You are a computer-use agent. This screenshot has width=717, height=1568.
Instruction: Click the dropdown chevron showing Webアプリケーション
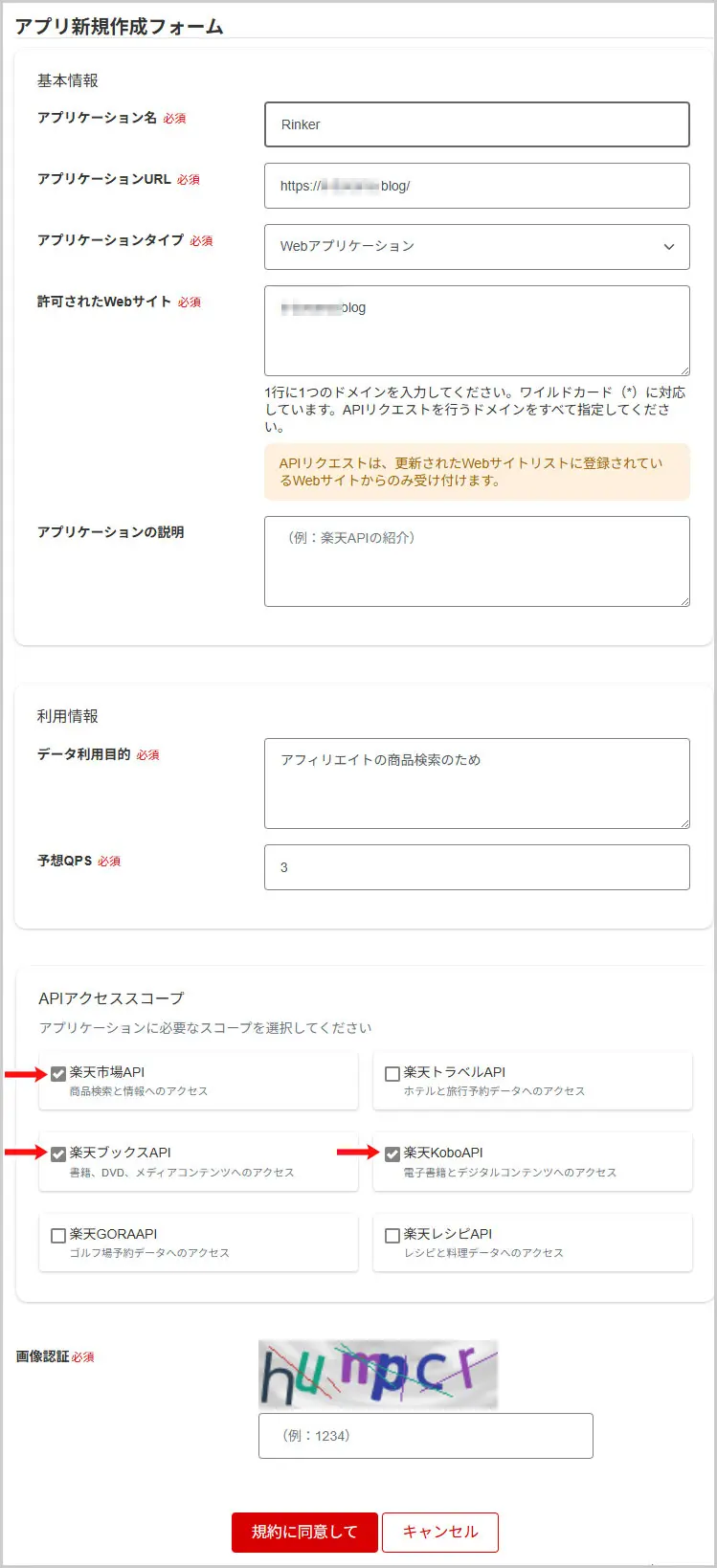point(669,247)
